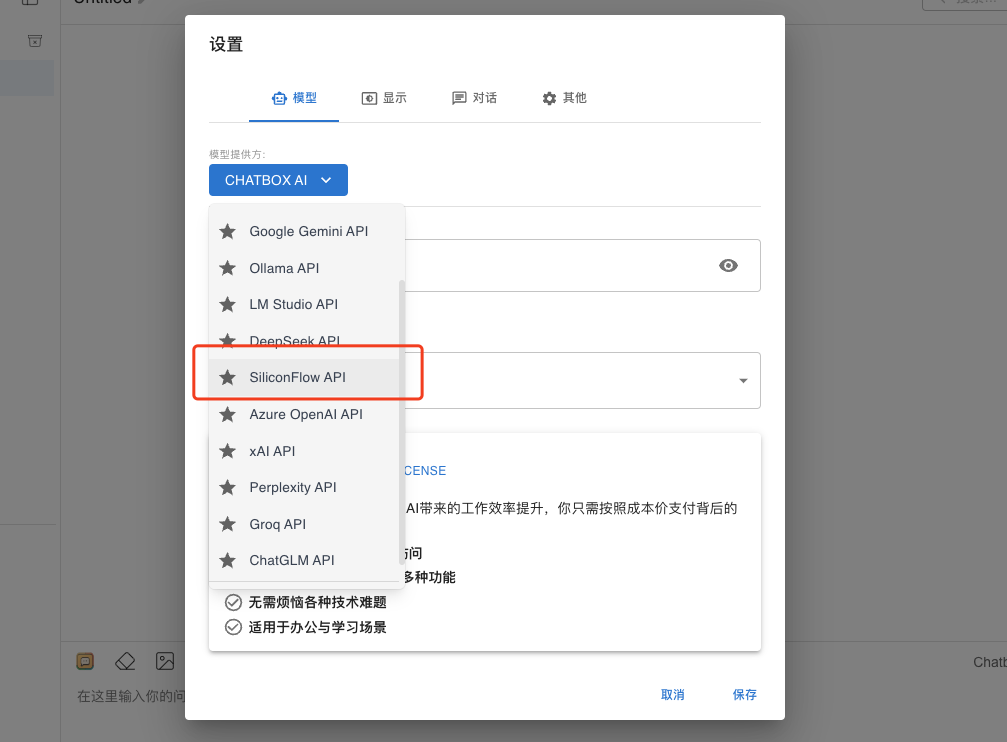The image size is (1007, 742).
Task: Select ChatGLM API provider
Action: 306,560
